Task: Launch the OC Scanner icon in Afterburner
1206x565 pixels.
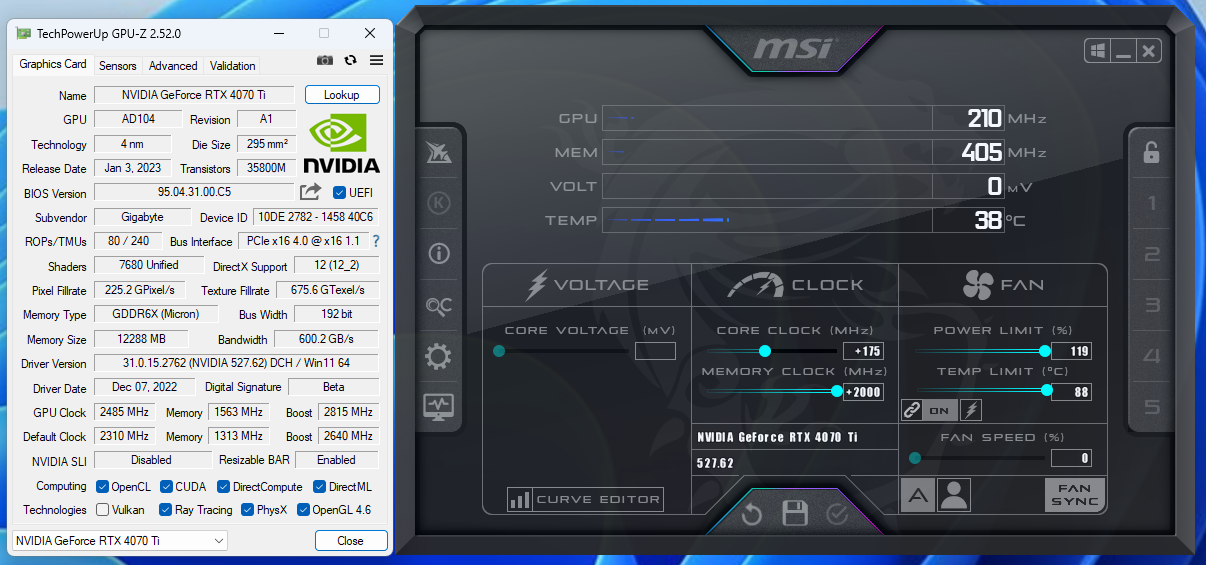Action: click(x=438, y=305)
